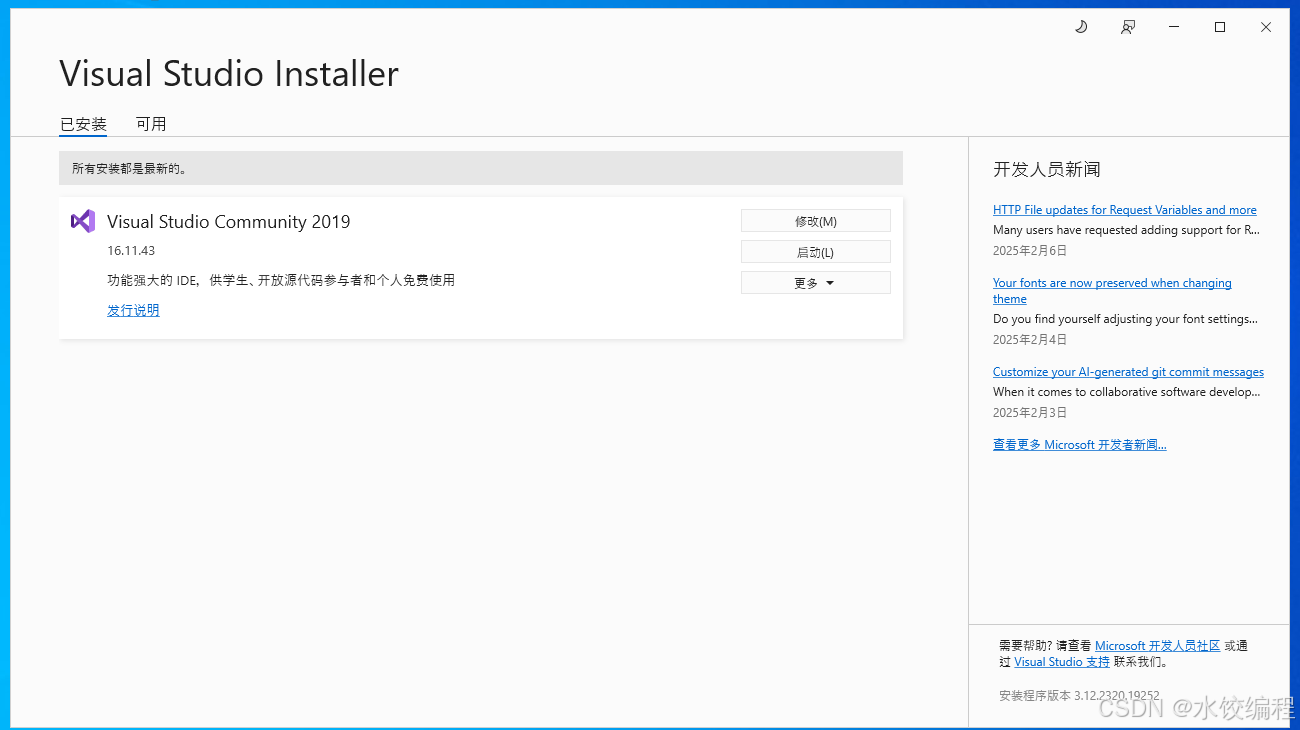This screenshot has width=1300, height=730.
Task: Open 查看更多 Microsoft 开发者新闻 link
Action: [x=1080, y=445]
